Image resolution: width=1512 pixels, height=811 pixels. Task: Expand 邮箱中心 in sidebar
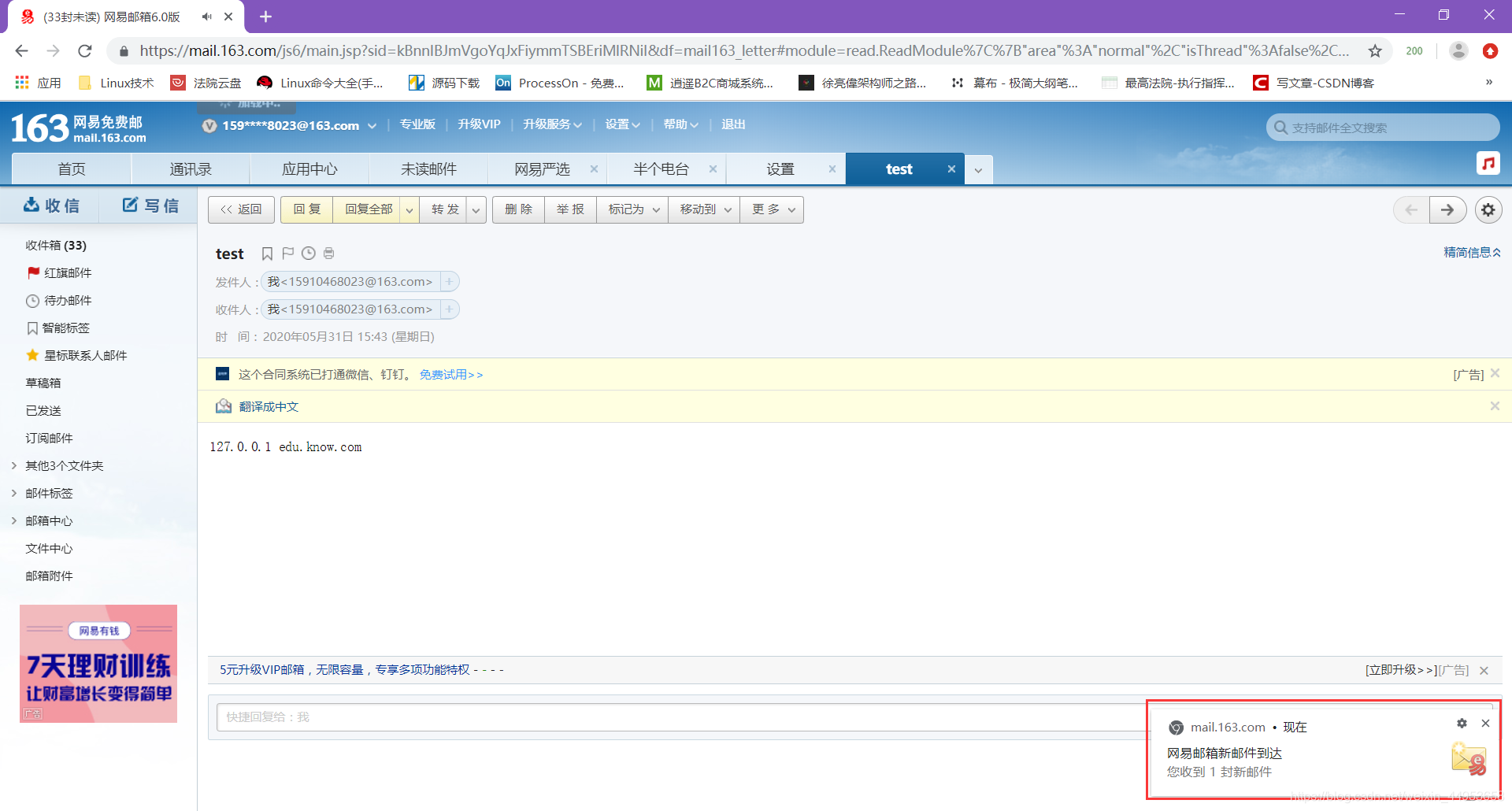(x=14, y=520)
